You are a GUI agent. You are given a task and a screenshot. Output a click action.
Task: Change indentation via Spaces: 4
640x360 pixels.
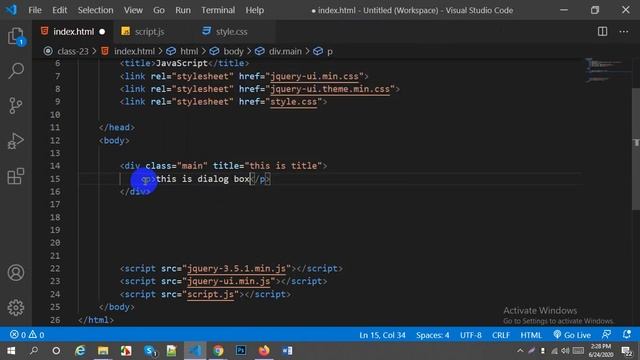coord(433,335)
